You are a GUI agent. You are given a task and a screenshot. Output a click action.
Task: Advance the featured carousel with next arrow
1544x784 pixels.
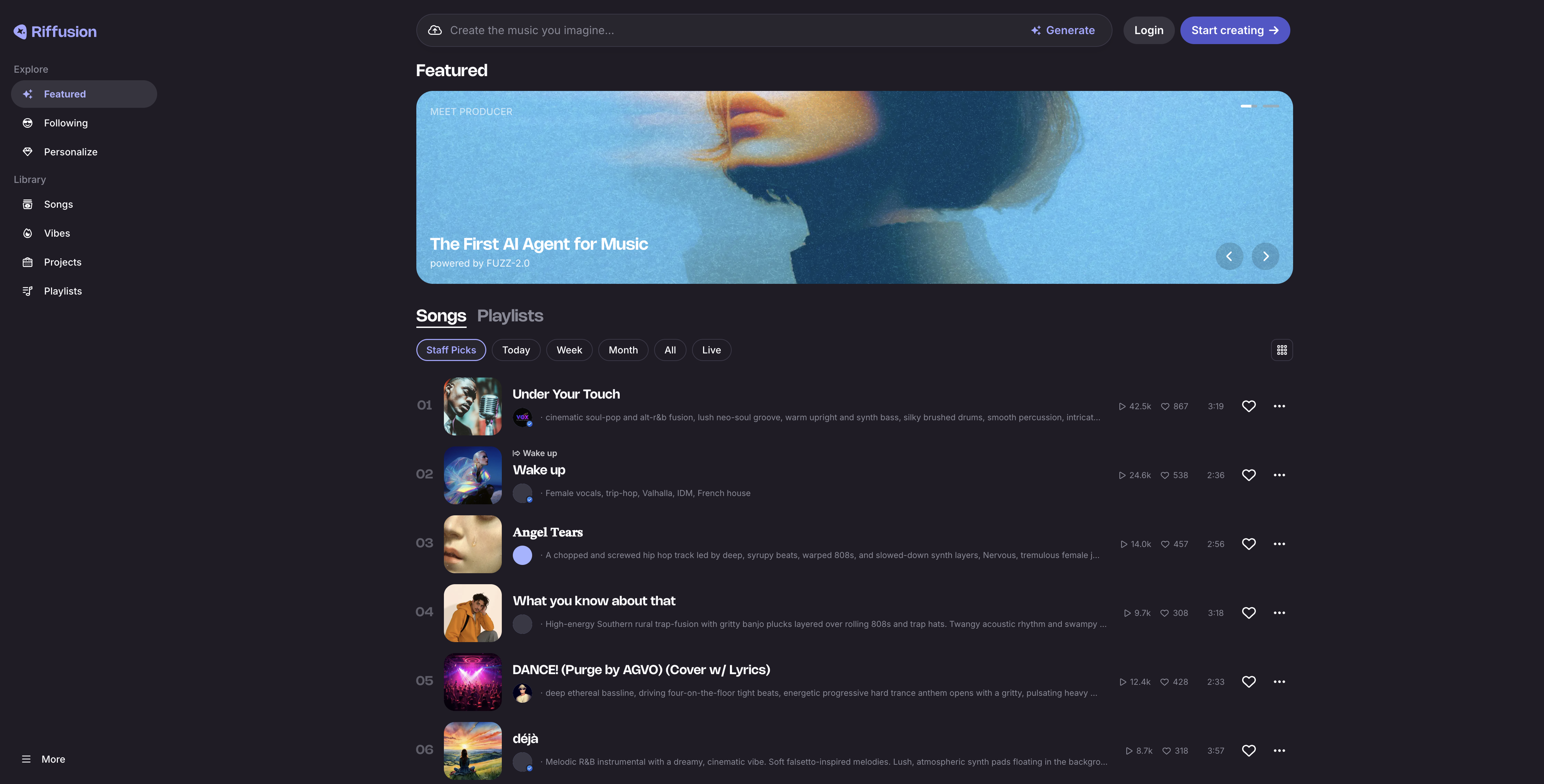pos(1265,256)
